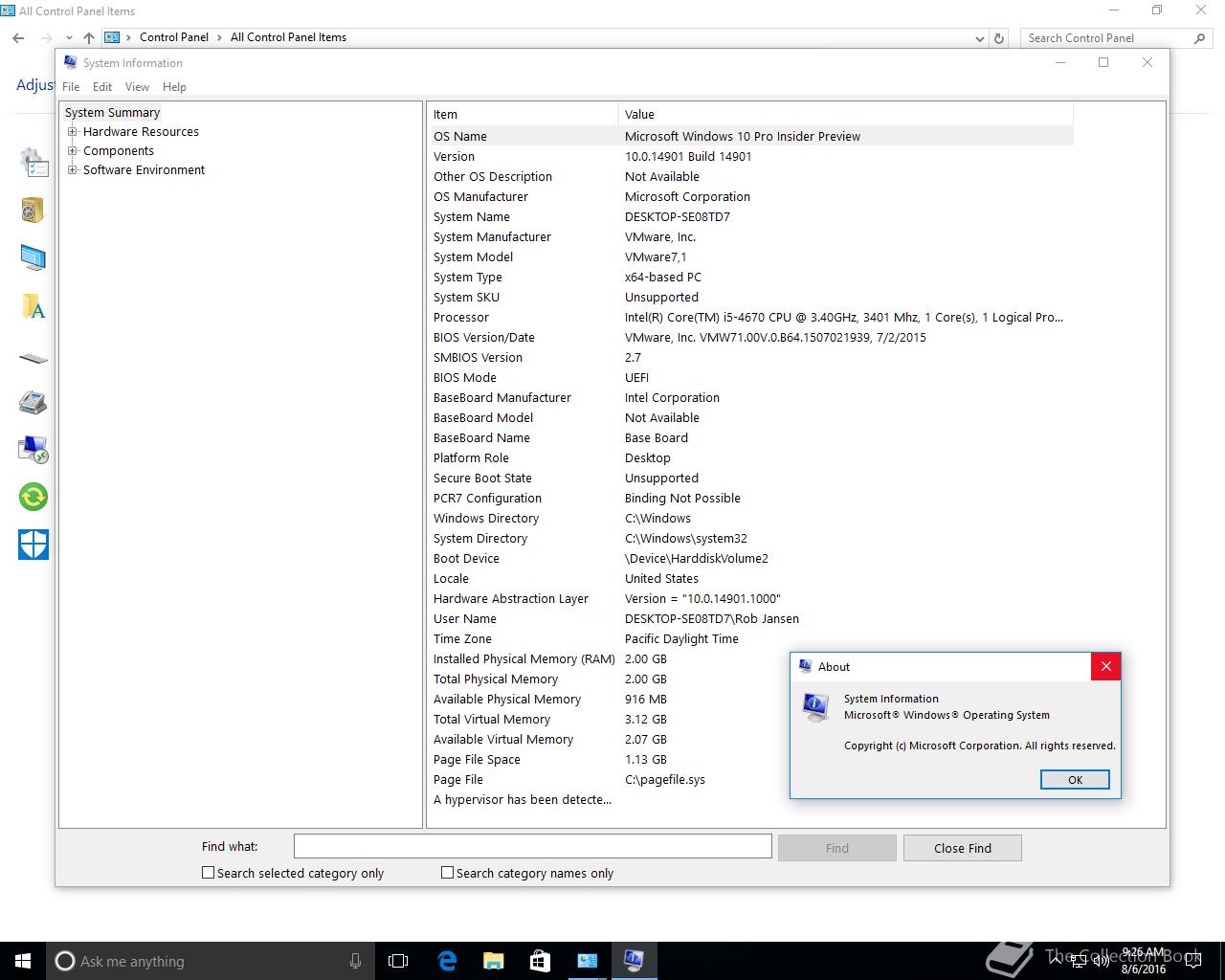This screenshot has width=1225, height=980.
Task: Expand the Components tree node
Action: [x=73, y=151]
